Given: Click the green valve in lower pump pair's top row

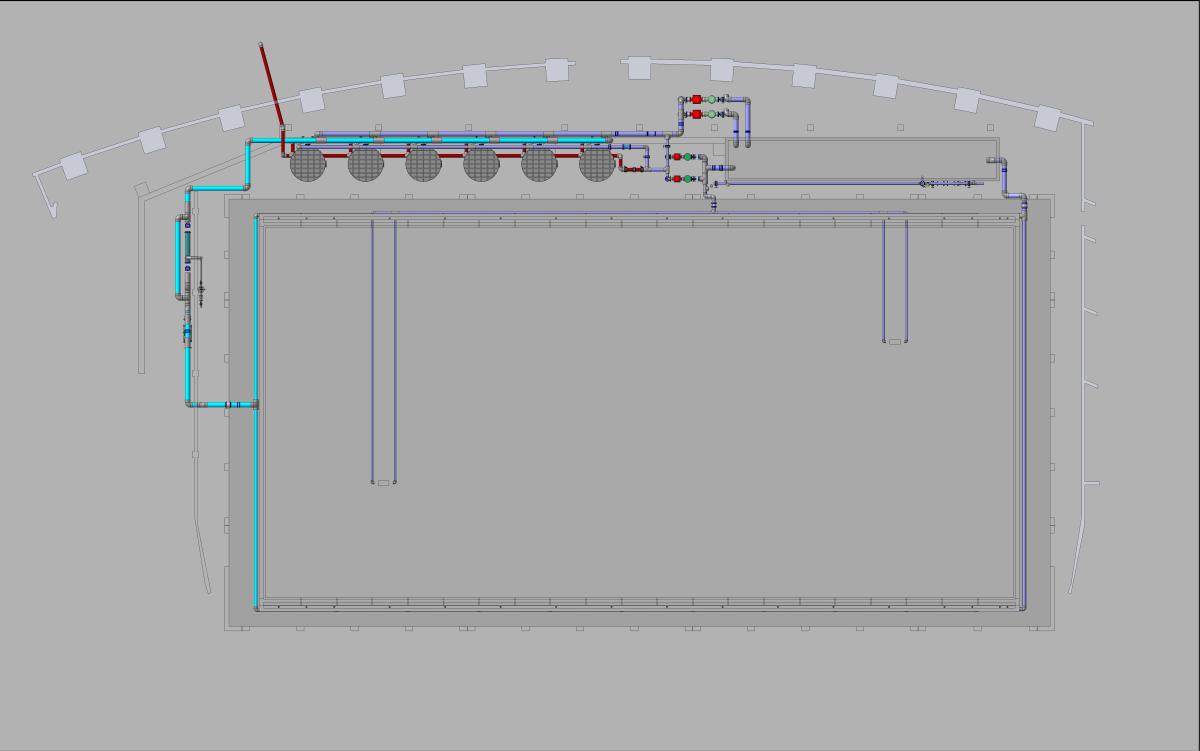Looking at the screenshot, I should [689, 157].
